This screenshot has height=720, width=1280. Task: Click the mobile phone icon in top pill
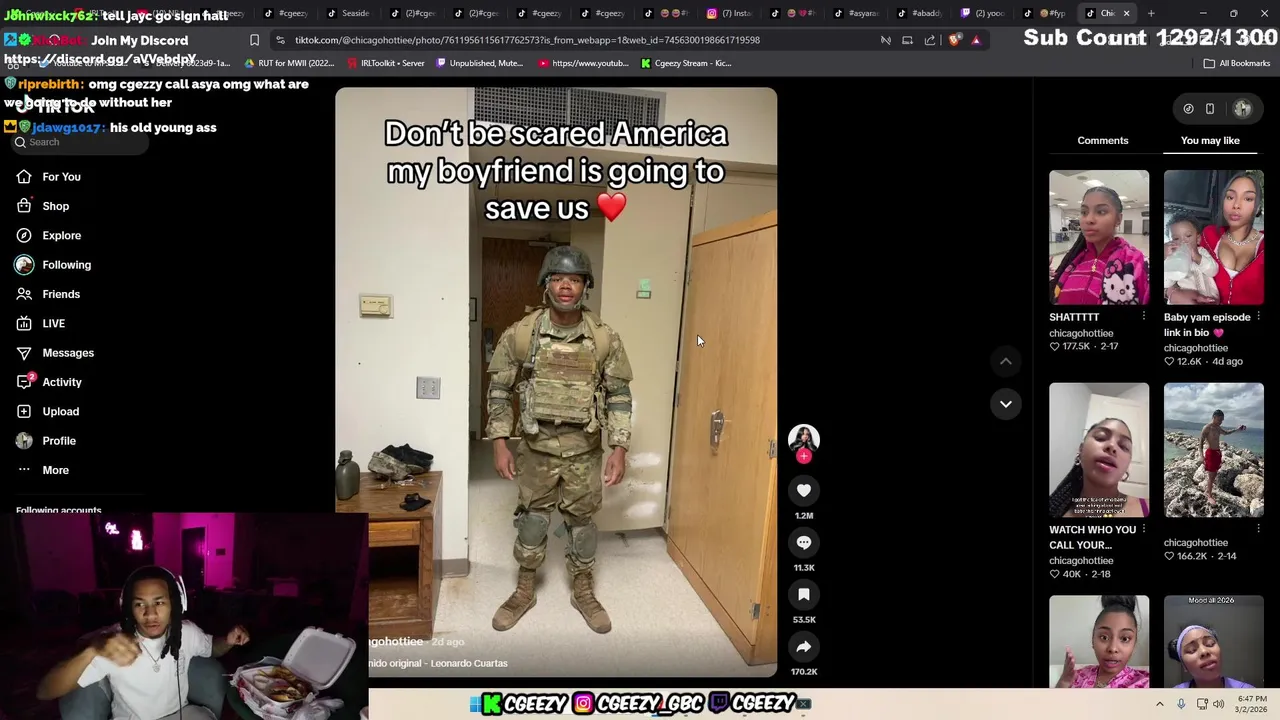coord(1210,109)
